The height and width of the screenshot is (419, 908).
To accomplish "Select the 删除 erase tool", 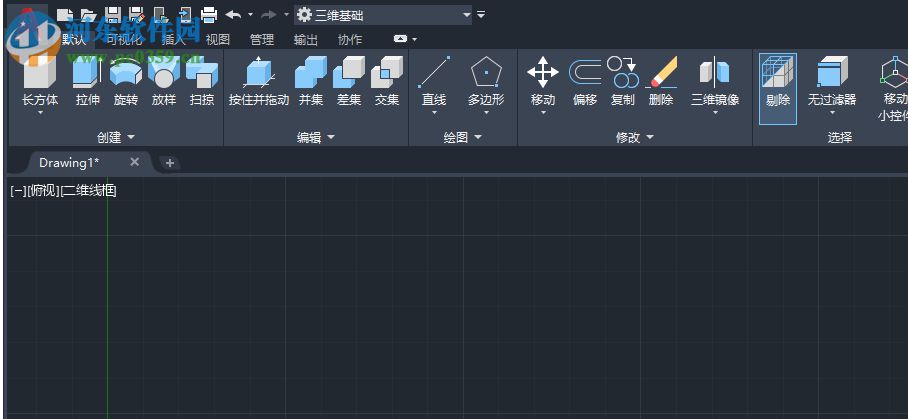I will point(661,82).
